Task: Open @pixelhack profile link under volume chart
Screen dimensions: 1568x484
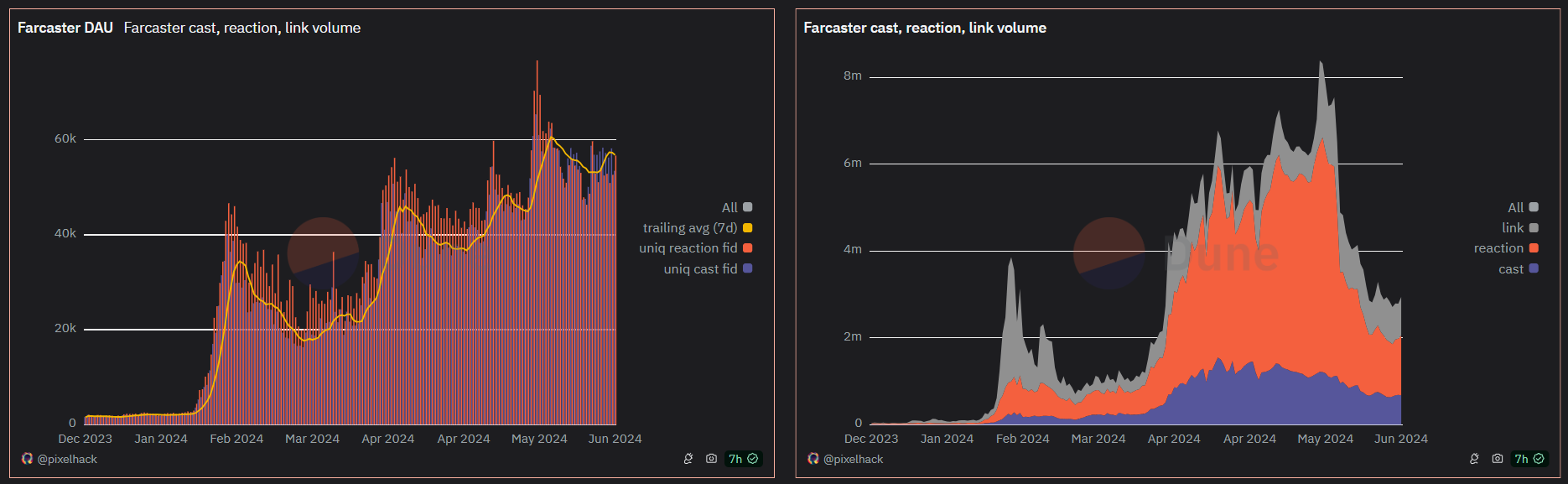Action: [853, 459]
